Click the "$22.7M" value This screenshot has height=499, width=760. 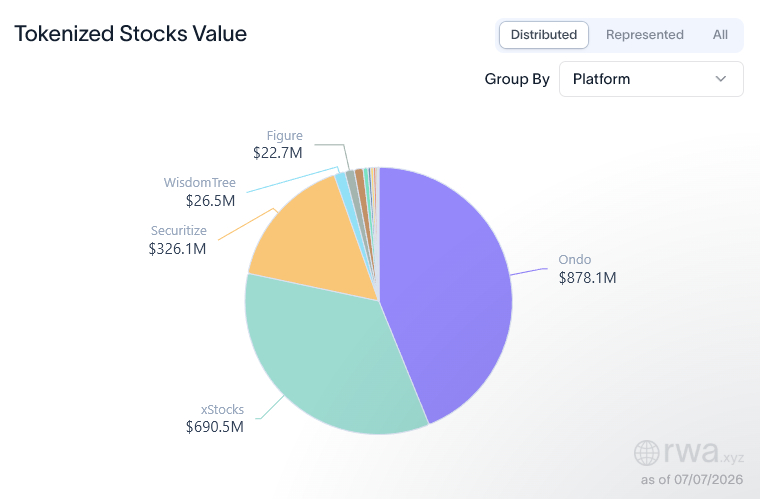[278, 153]
